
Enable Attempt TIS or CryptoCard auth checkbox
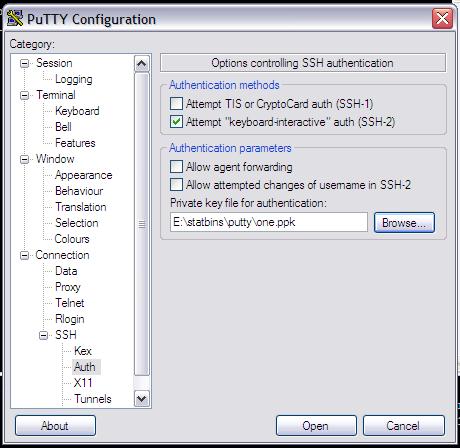[x=176, y=104]
